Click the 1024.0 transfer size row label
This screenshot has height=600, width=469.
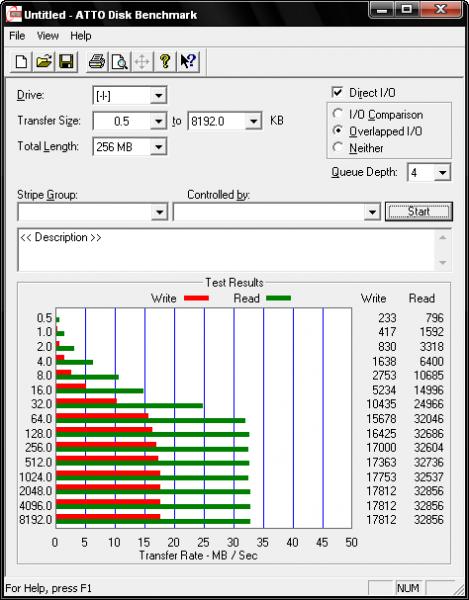click(x=36, y=477)
